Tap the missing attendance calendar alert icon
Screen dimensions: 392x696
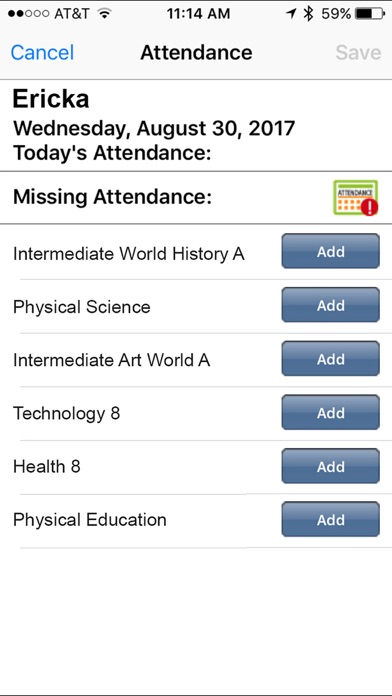click(356, 198)
